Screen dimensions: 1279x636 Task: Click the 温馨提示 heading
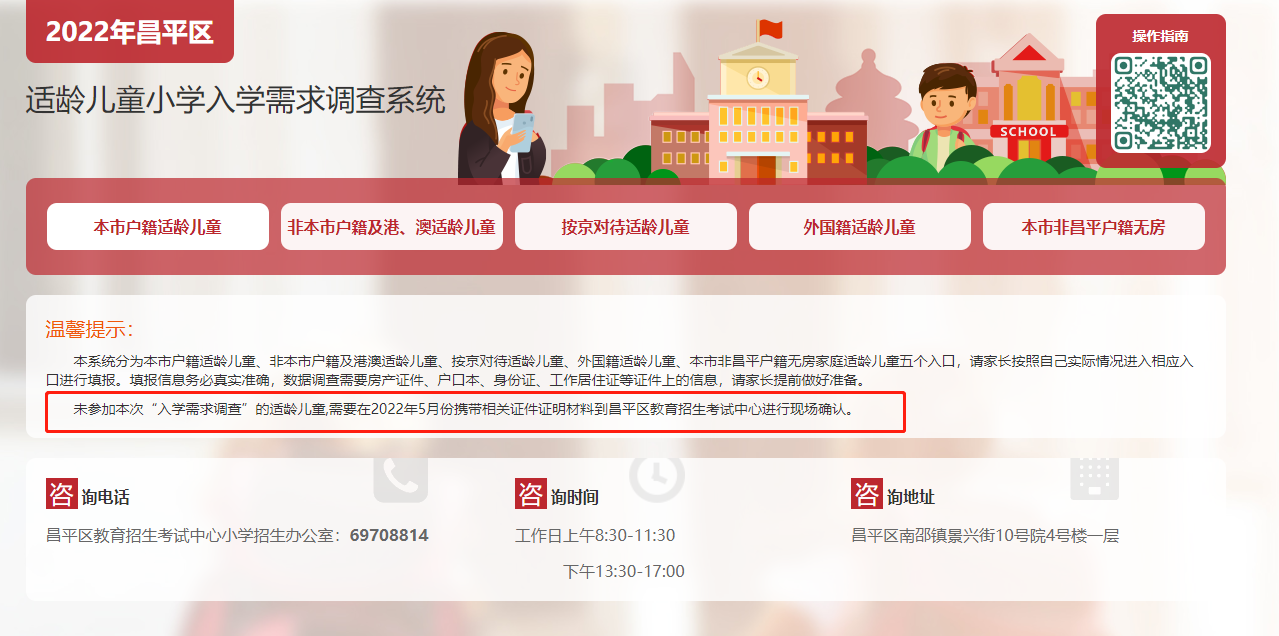pos(90,330)
